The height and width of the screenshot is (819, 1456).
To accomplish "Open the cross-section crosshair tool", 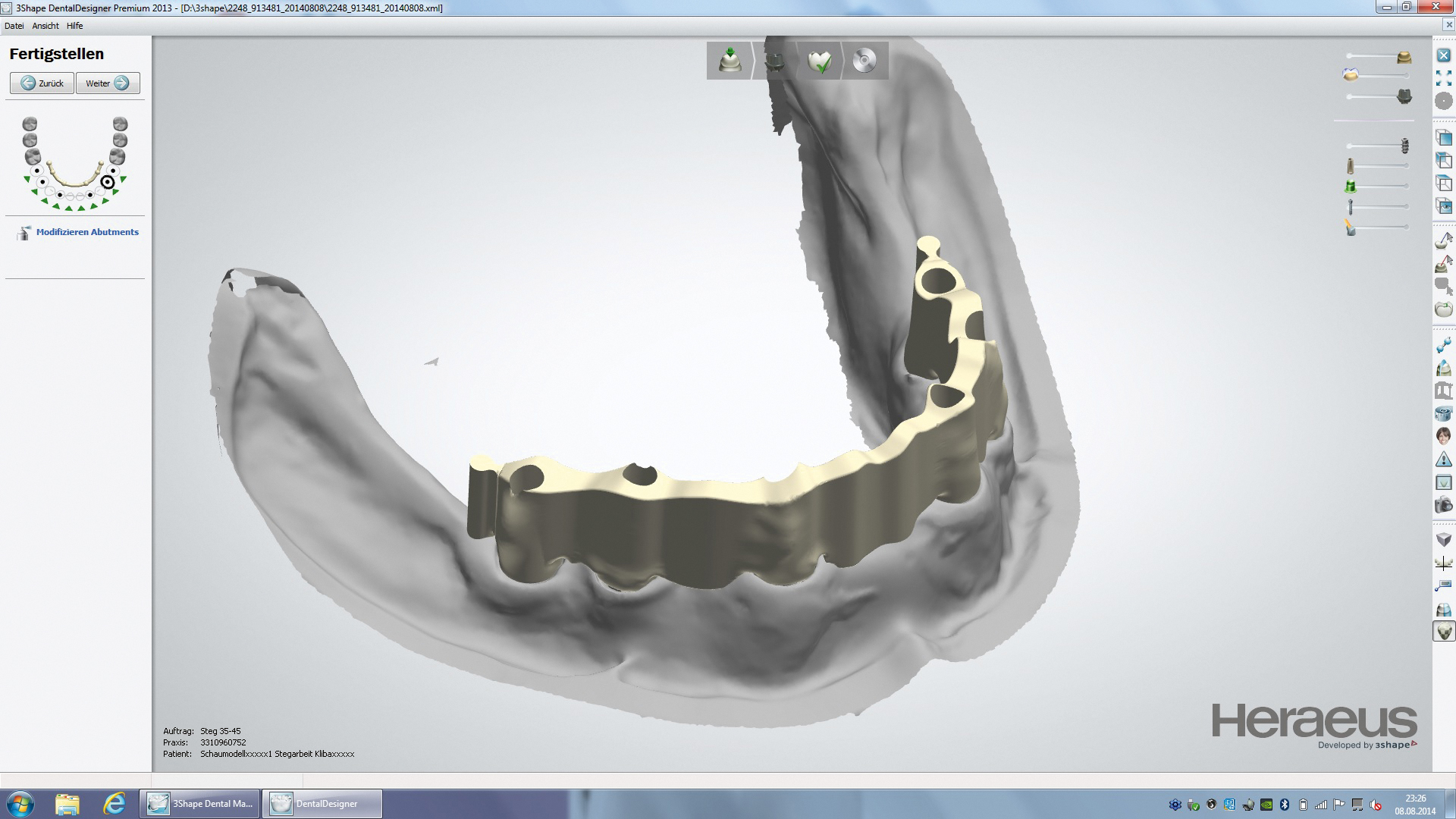I will point(1444,563).
